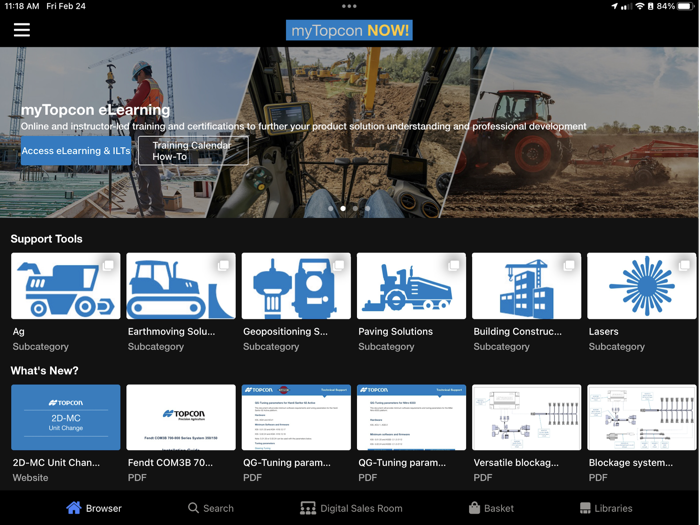Tap the Wi-Fi status icon
700x525 pixels.
point(640,6)
